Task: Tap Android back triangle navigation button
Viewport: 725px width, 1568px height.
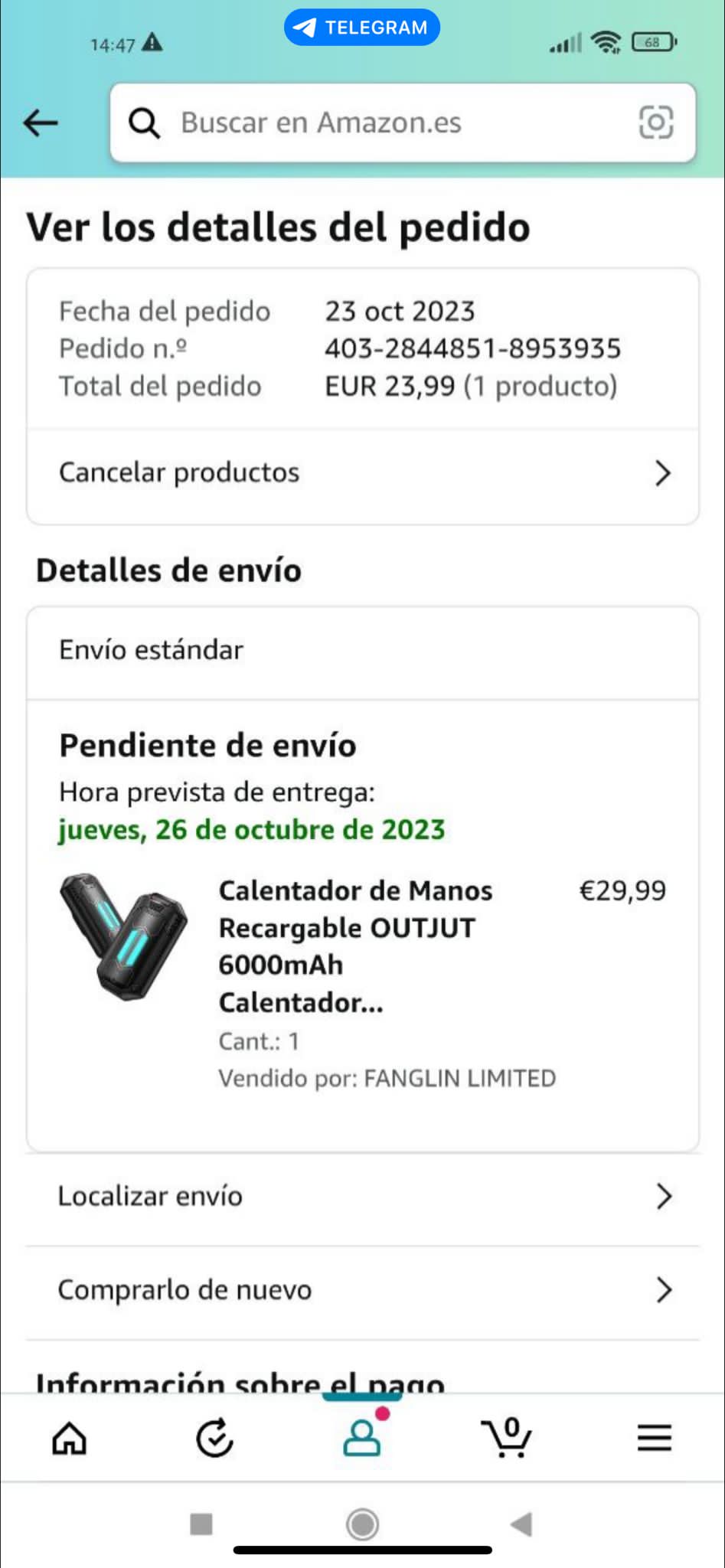Action: (521, 1524)
